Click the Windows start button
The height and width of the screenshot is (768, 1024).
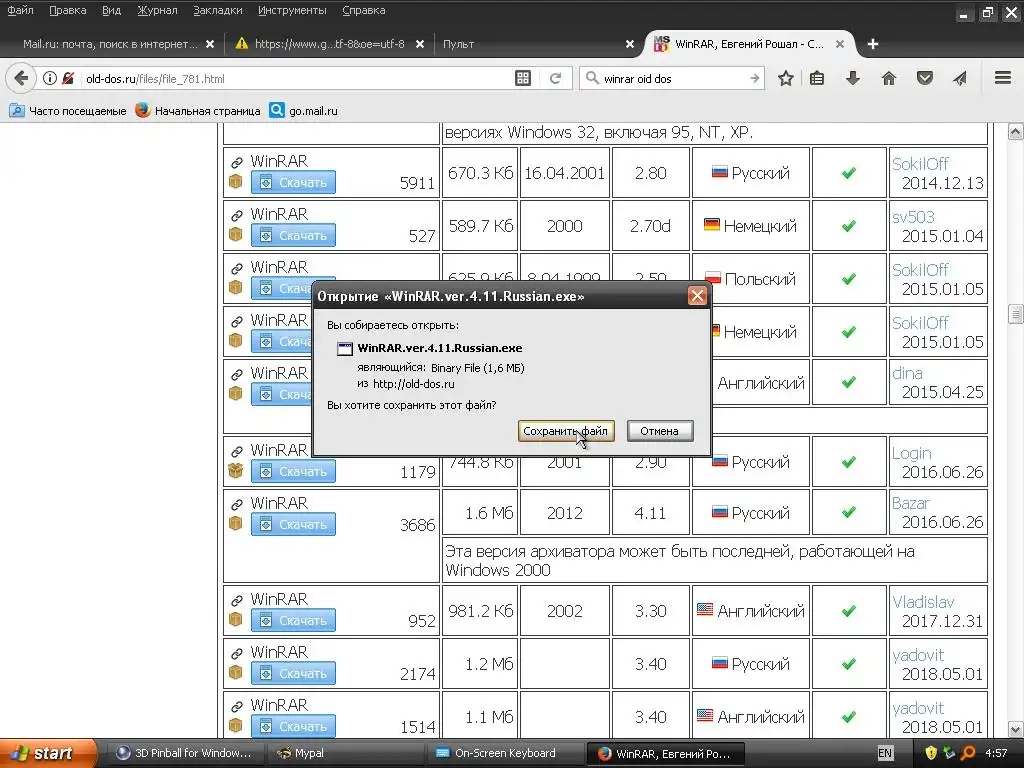(x=48, y=753)
